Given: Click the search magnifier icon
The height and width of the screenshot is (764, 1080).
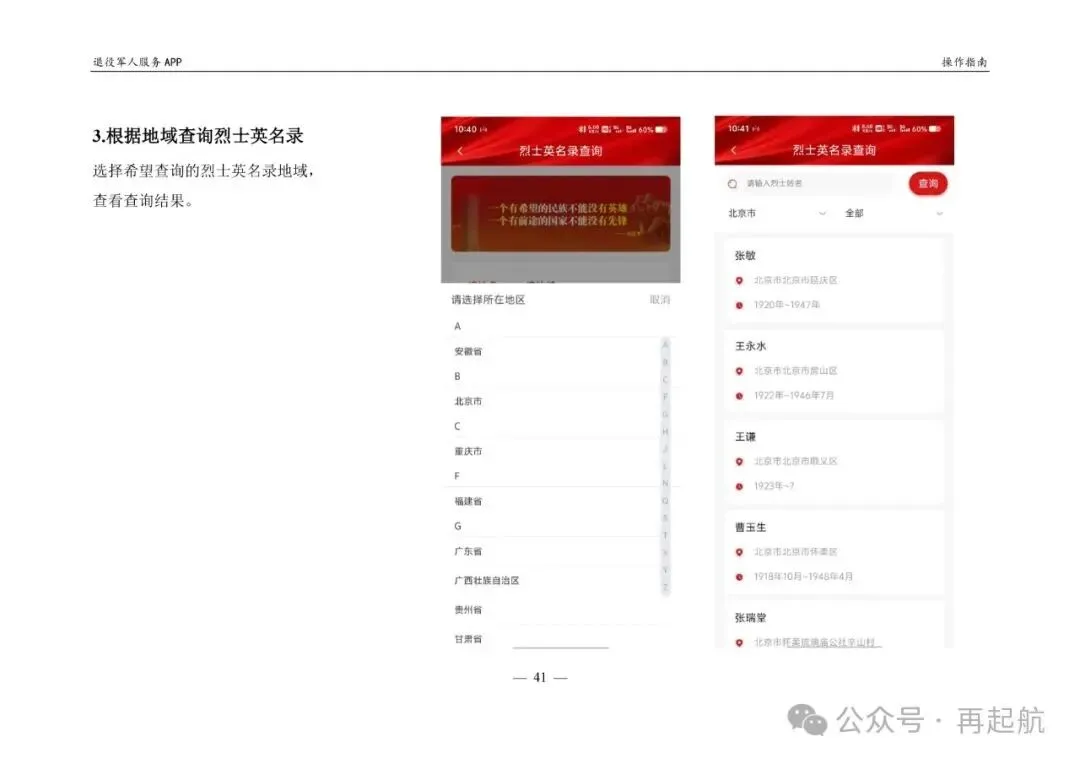Looking at the screenshot, I should [x=732, y=184].
